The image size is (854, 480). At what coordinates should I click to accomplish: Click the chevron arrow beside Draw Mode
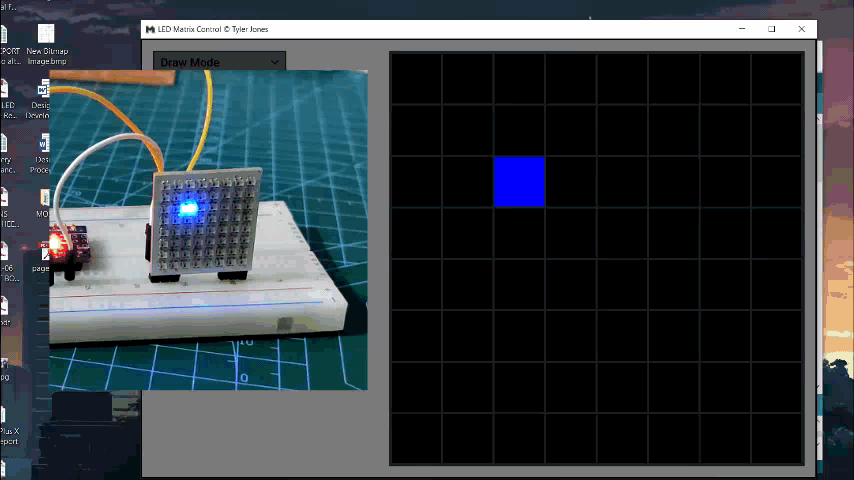coord(275,62)
